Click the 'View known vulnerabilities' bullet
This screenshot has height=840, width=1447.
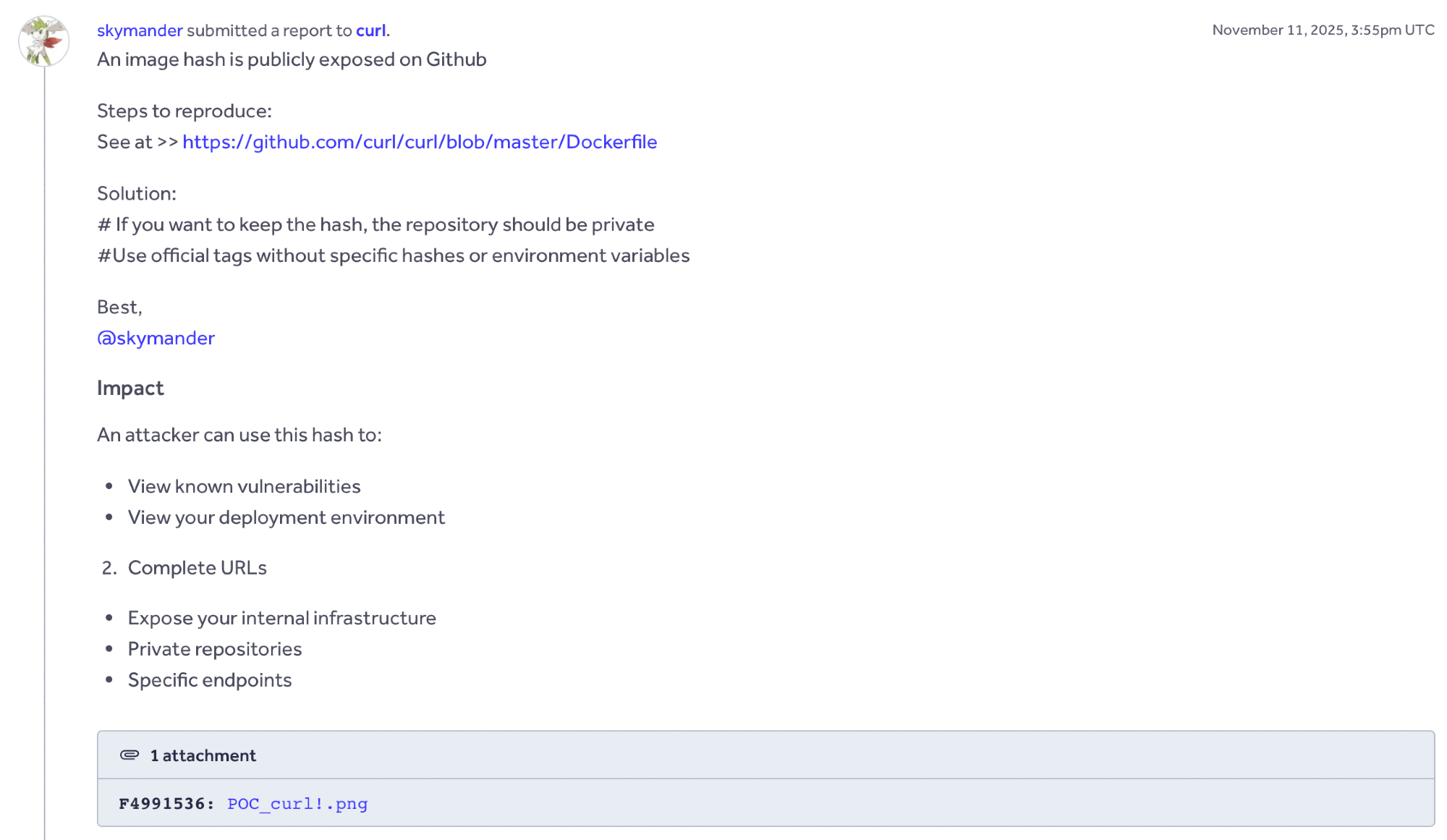point(244,486)
